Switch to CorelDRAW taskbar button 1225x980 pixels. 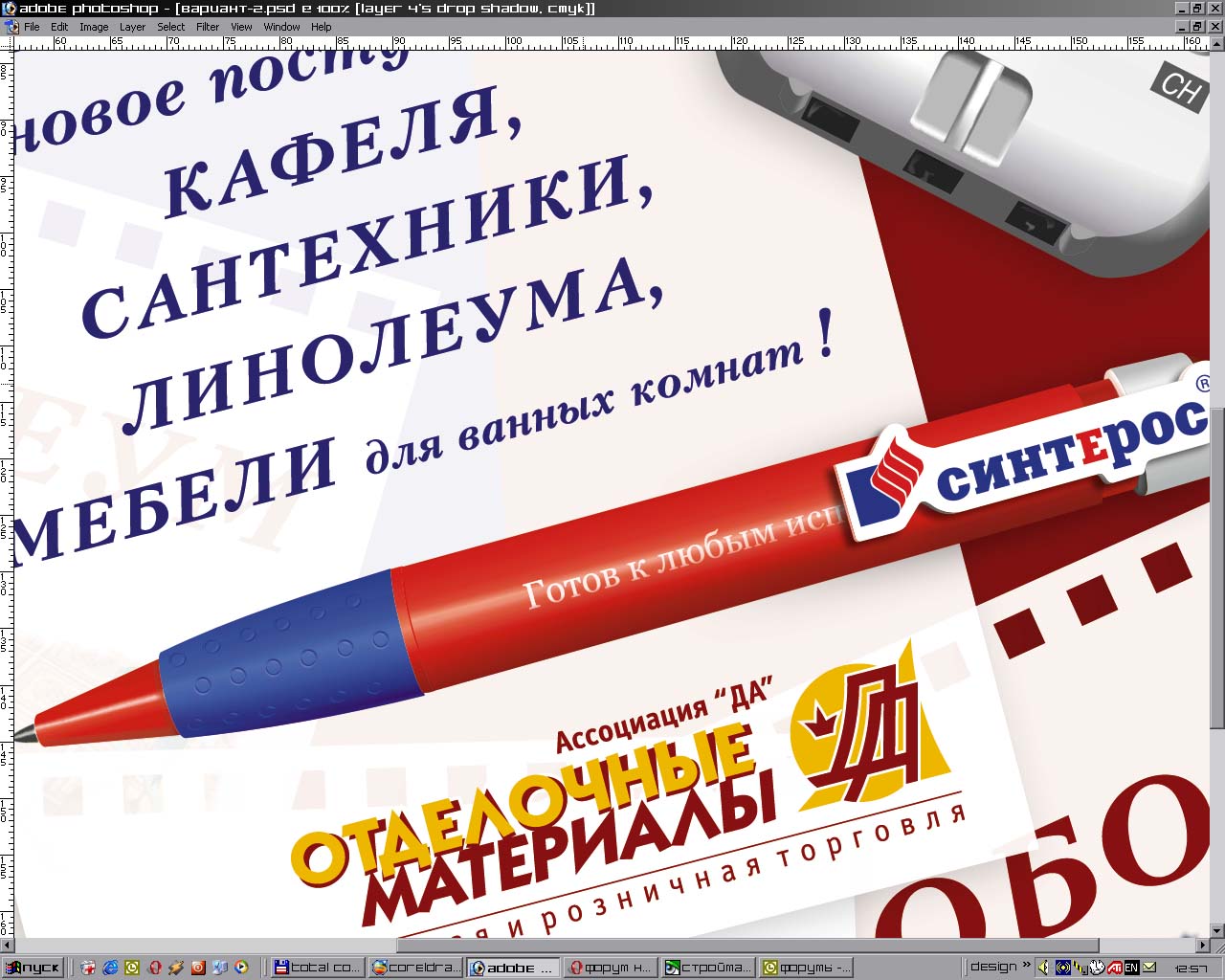(x=415, y=968)
